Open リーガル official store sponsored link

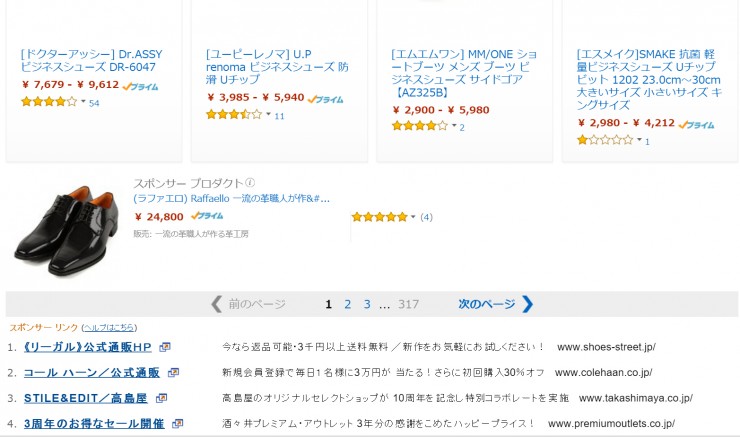tap(88, 347)
